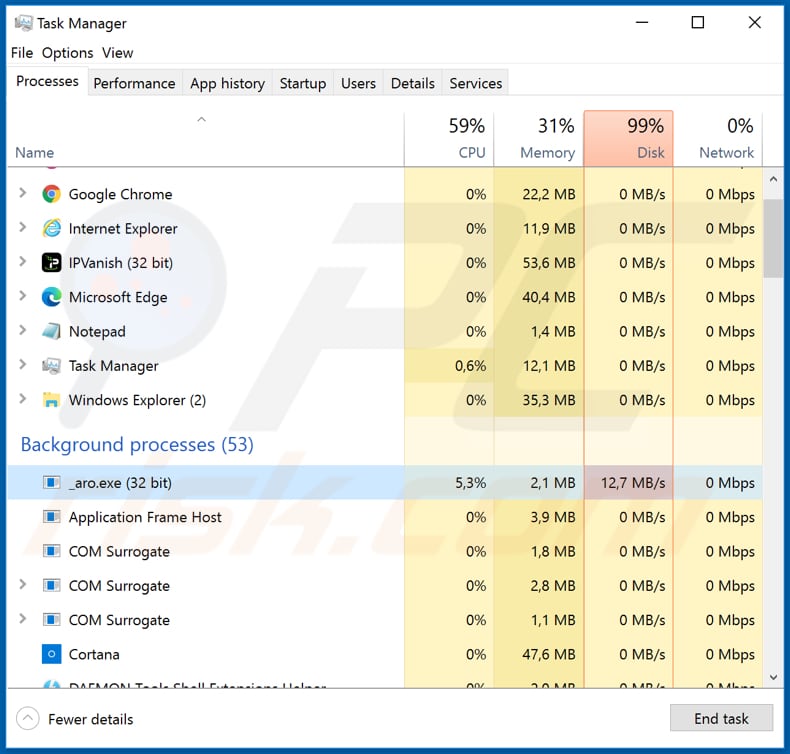Sort by the CPU column header
Screen dimensions: 790x754
tap(449, 139)
